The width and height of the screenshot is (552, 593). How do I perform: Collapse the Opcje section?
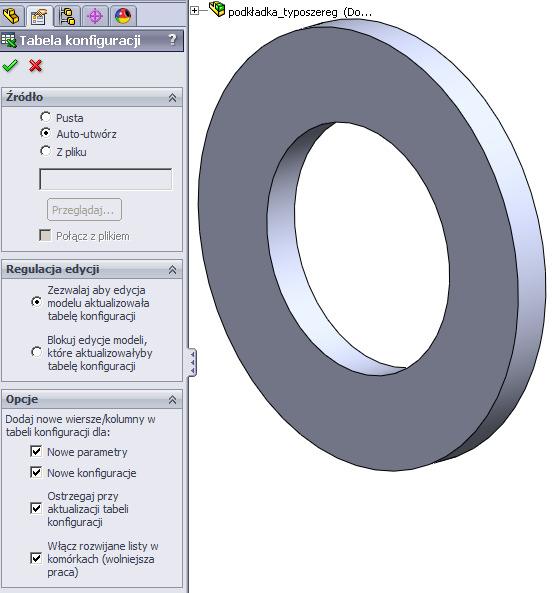point(172,400)
